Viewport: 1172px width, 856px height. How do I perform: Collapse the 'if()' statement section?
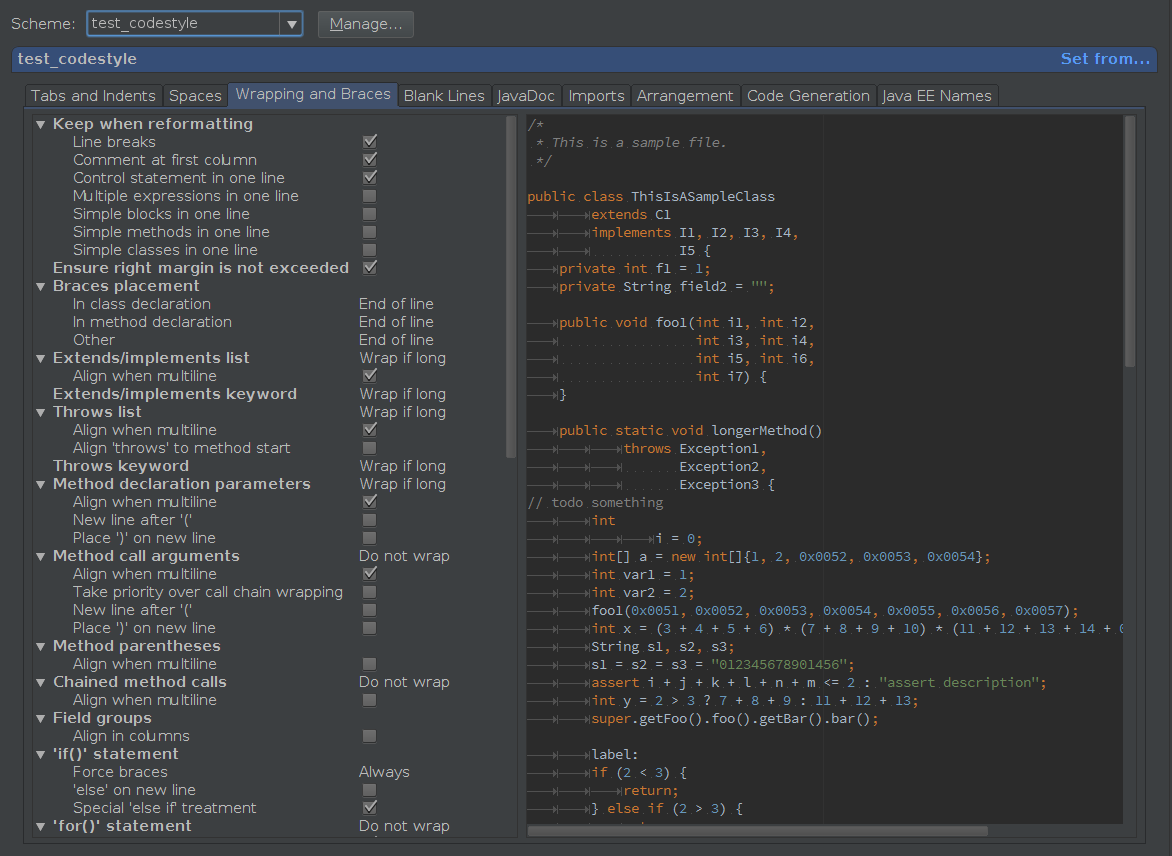point(39,753)
